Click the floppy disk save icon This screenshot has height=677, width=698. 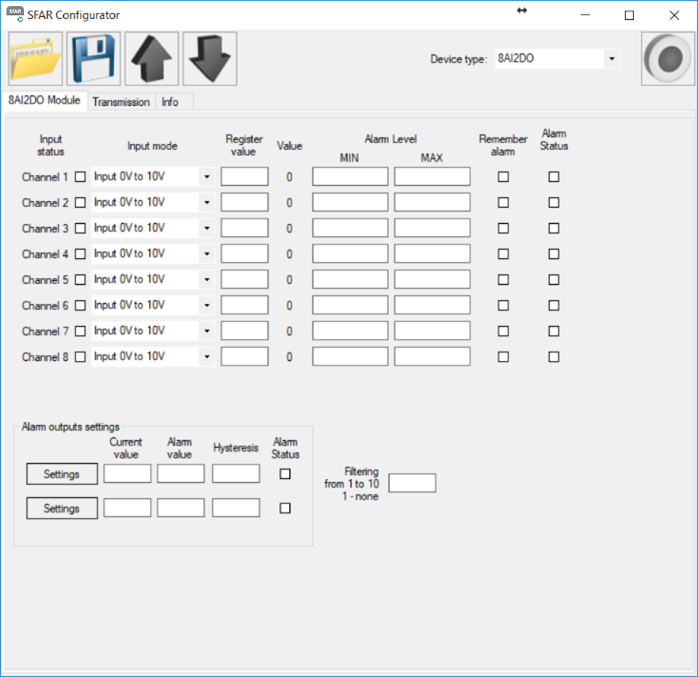click(94, 59)
